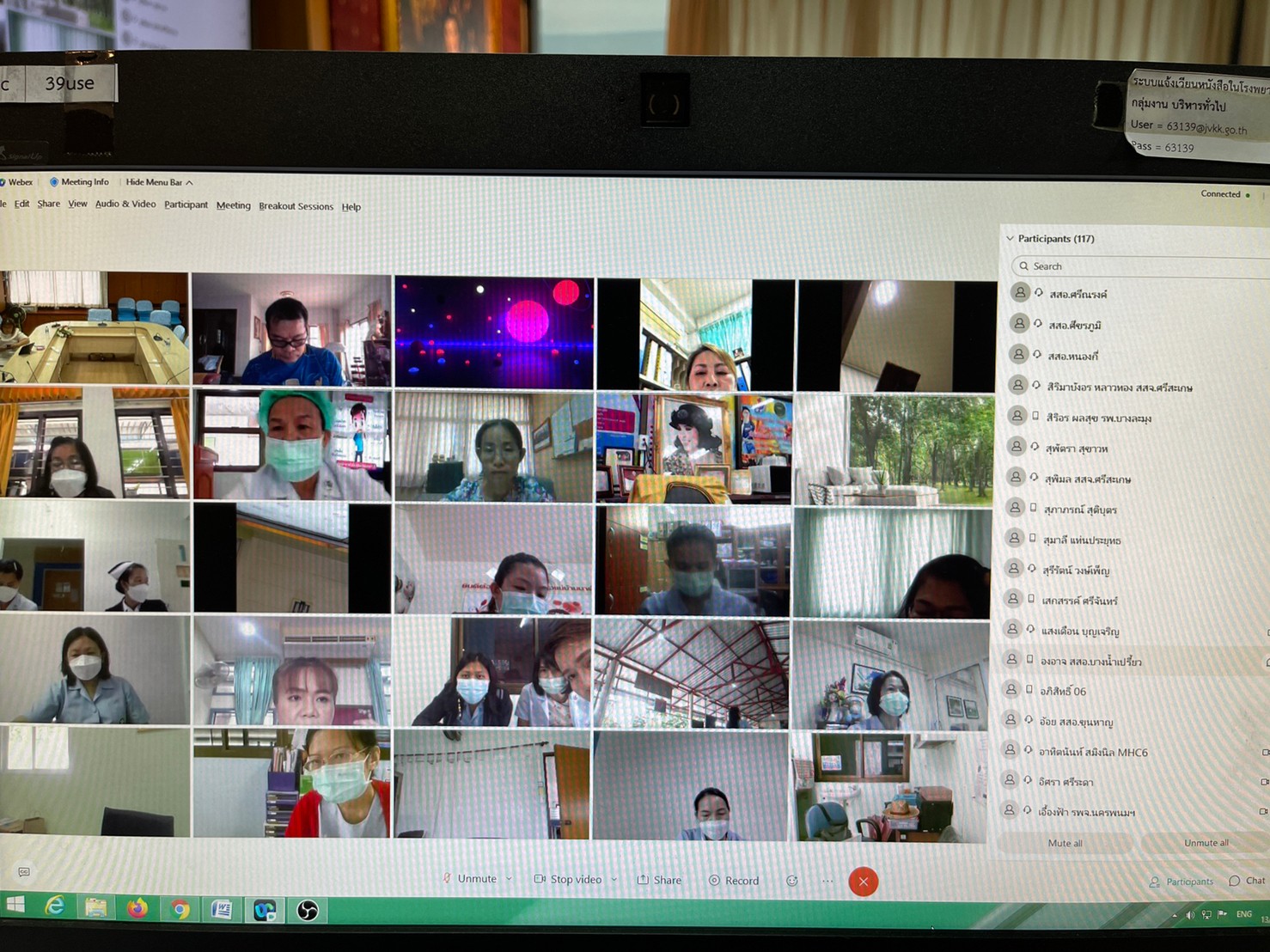Launch OBS Studio from the taskbar

pyautogui.click(x=307, y=909)
